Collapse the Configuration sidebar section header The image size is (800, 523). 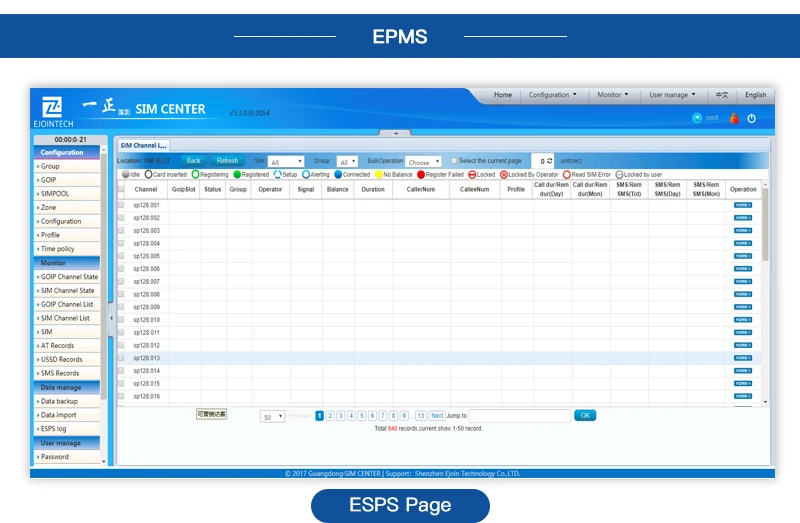click(67, 152)
